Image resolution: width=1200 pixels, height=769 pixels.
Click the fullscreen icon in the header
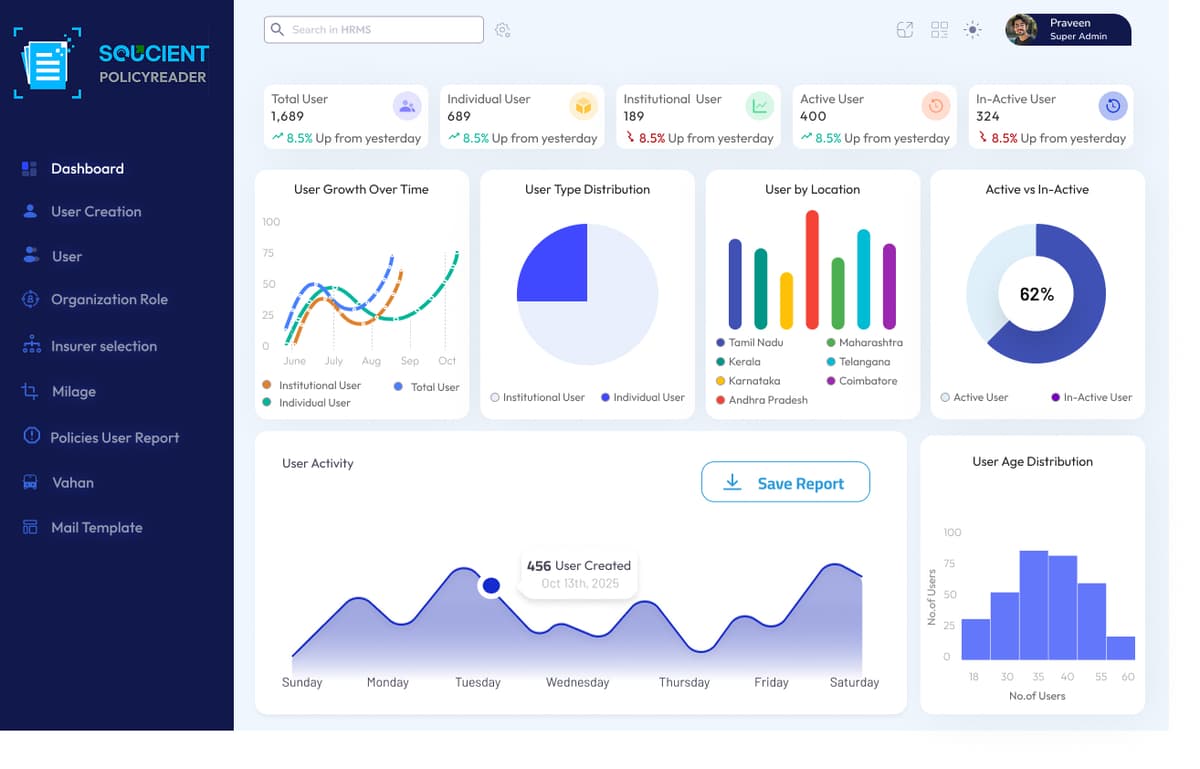[904, 30]
